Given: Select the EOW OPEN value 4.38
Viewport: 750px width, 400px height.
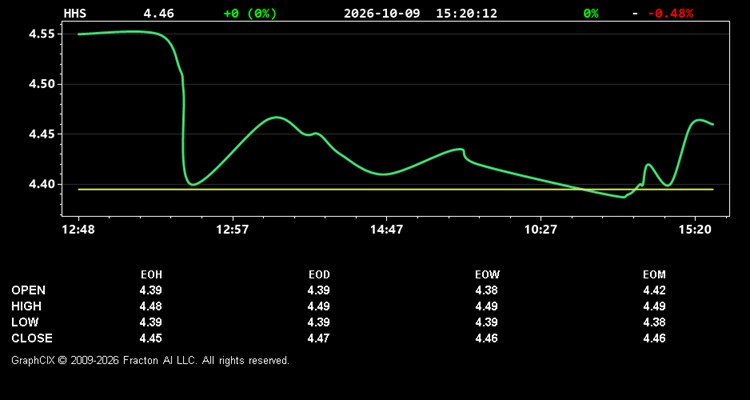Looking at the screenshot, I should click(486, 290).
